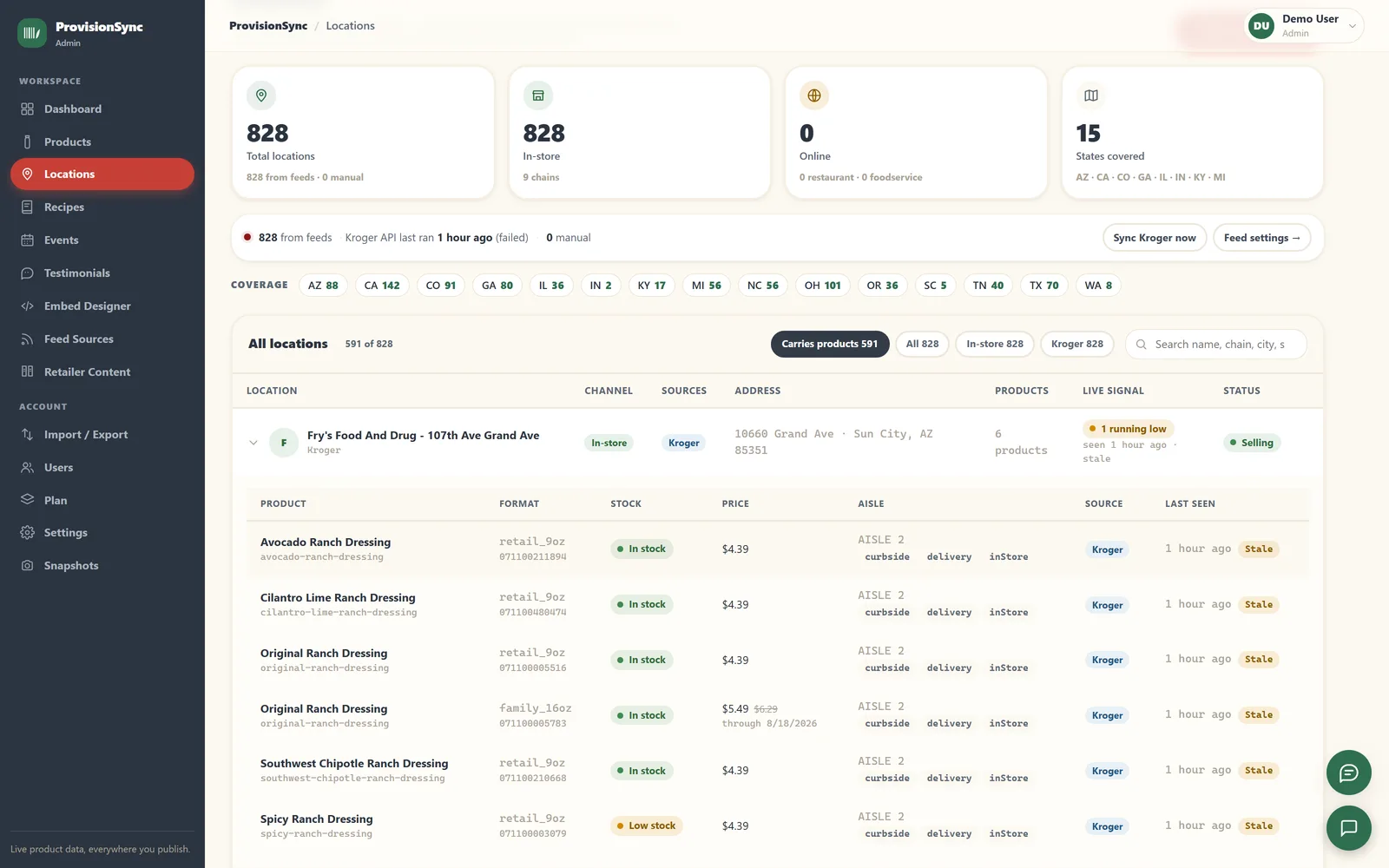This screenshot has width=1389, height=868.
Task: Click the Users people icon
Action: 27,468
